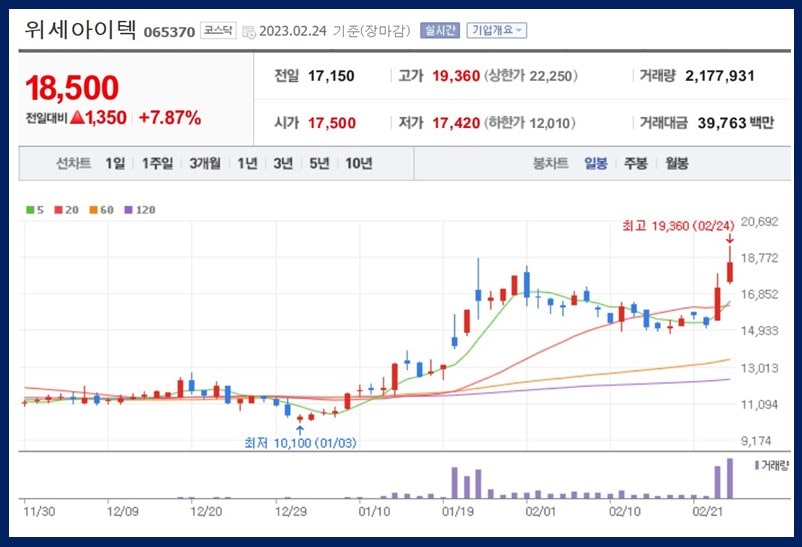The height and width of the screenshot is (547, 802).
Task: Click the calendar icon before the date
Action: (249, 32)
